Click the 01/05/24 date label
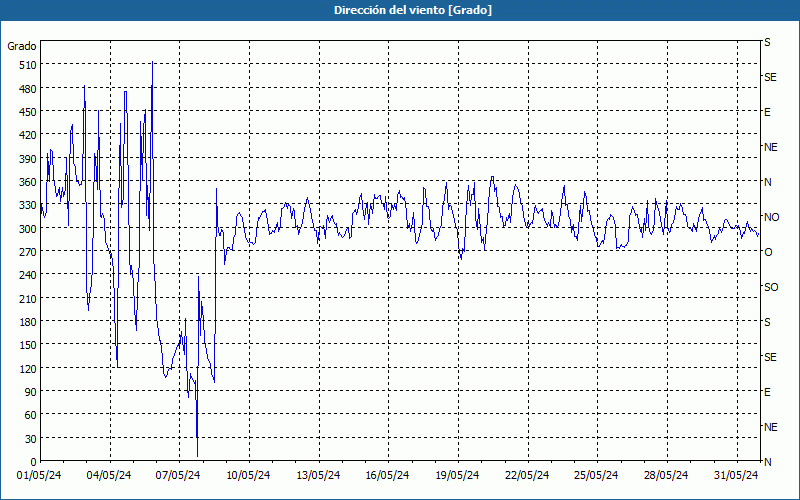800x500 pixels. [x=39, y=476]
